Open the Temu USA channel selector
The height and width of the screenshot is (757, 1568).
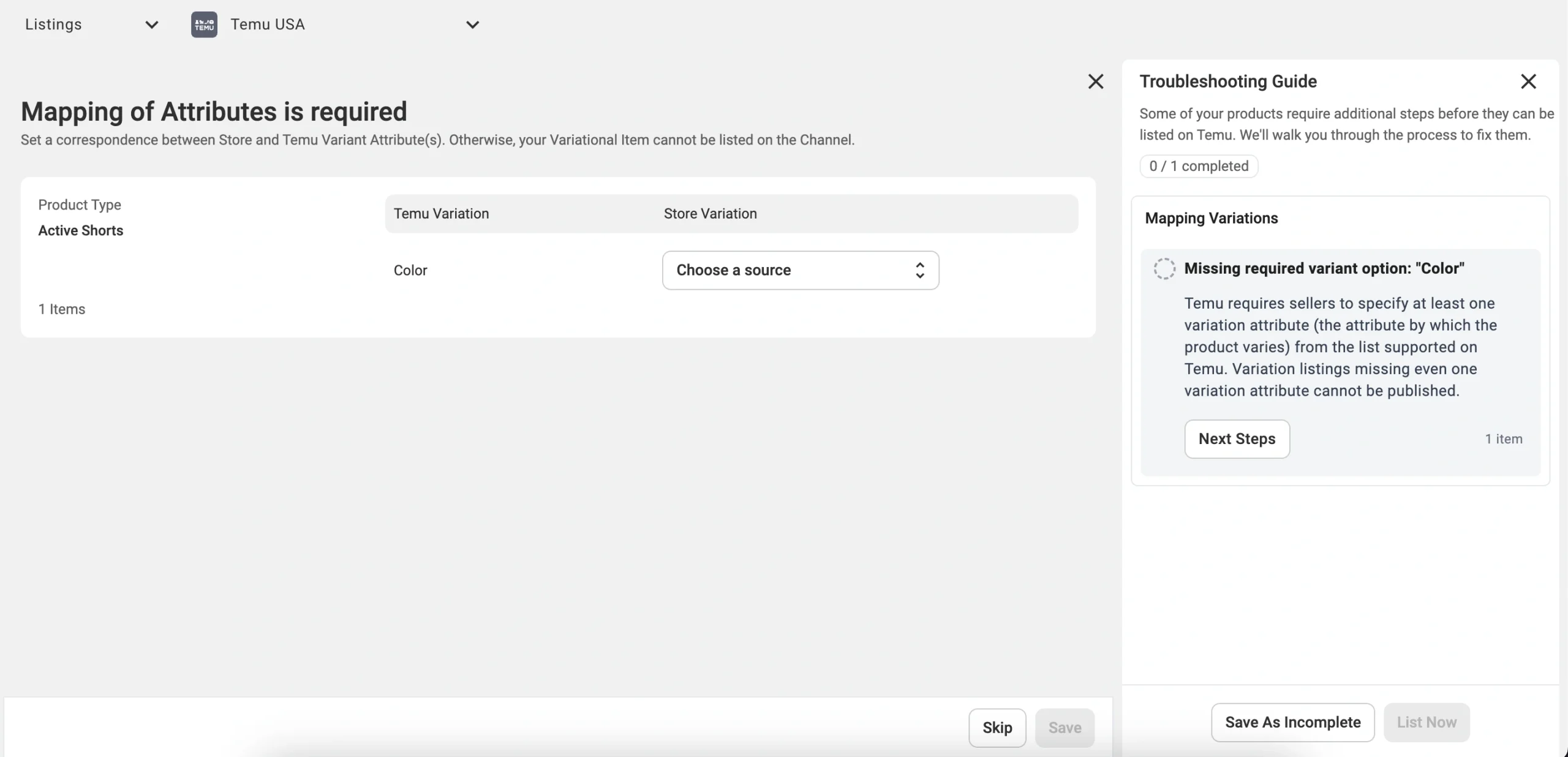(268, 24)
